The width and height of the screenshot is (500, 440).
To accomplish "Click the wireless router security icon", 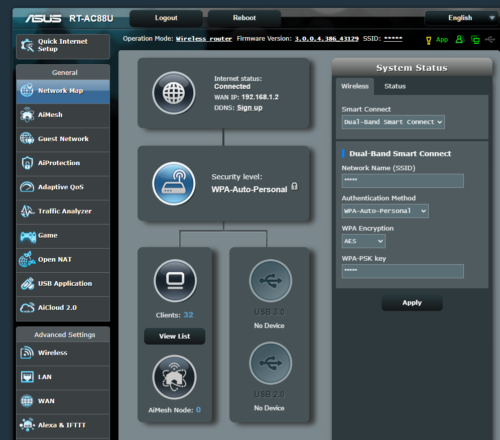I will coord(174,183).
